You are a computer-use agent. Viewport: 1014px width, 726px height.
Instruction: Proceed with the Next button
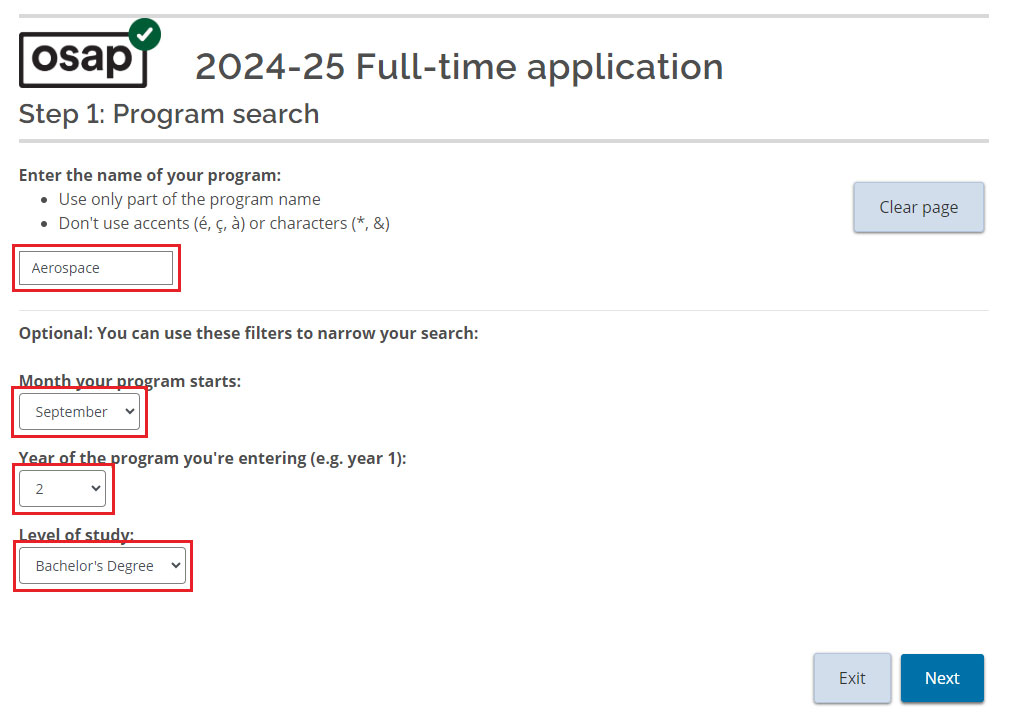[x=942, y=678]
